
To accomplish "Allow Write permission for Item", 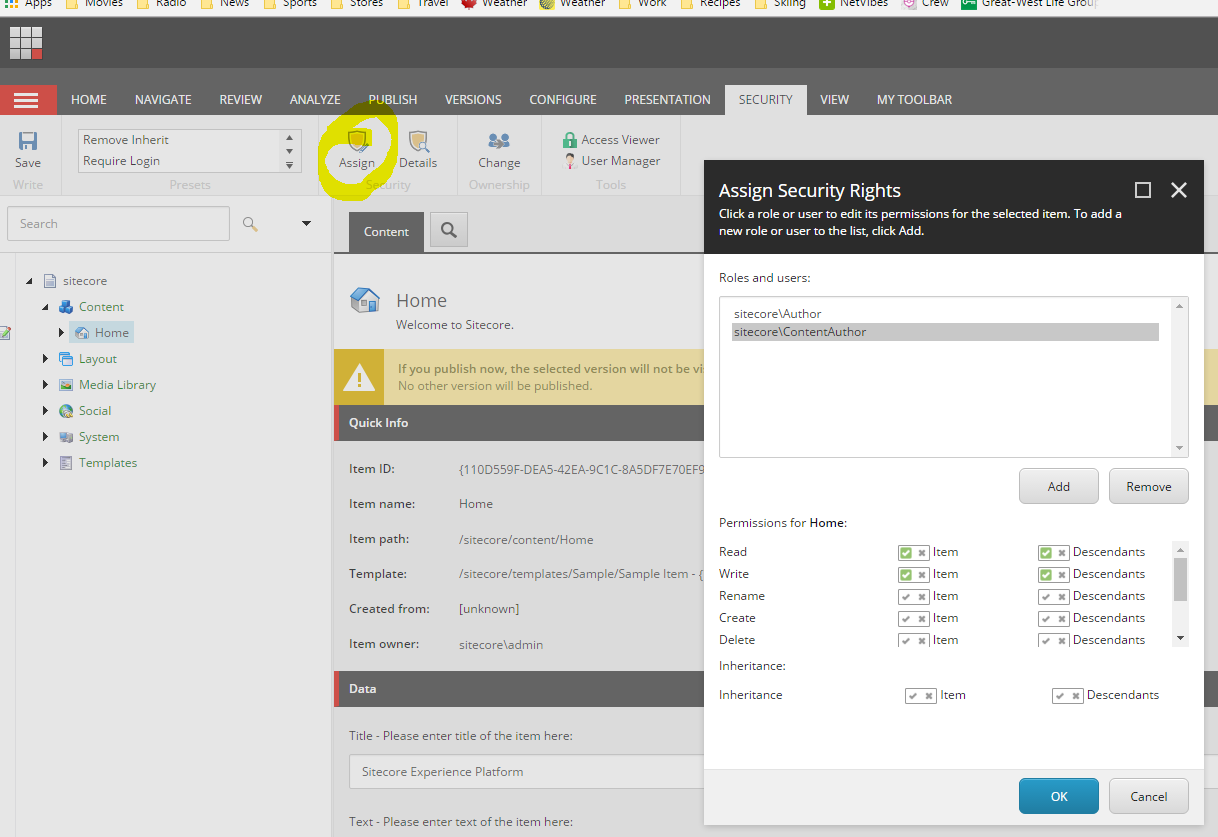I will click(906, 574).
